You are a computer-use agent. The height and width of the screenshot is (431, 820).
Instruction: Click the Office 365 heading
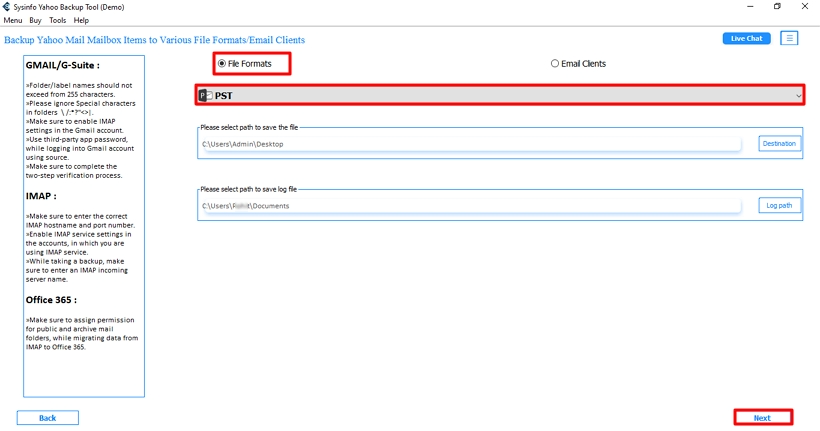[51, 300]
